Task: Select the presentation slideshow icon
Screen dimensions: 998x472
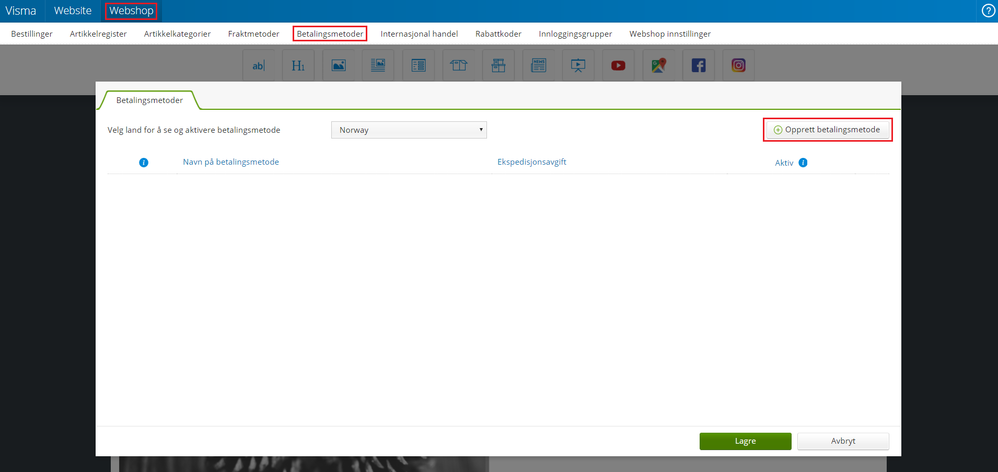Action: pyautogui.click(x=579, y=65)
